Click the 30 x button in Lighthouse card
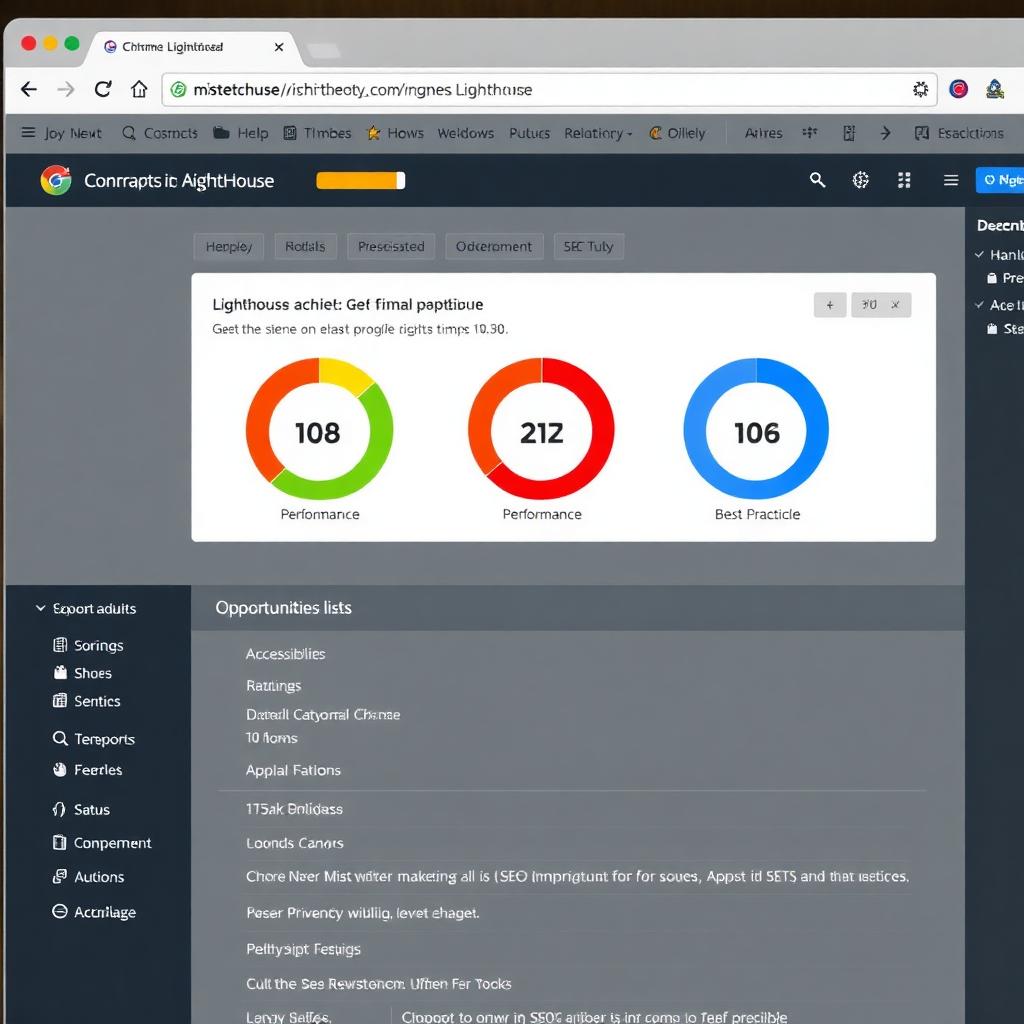 coord(881,305)
